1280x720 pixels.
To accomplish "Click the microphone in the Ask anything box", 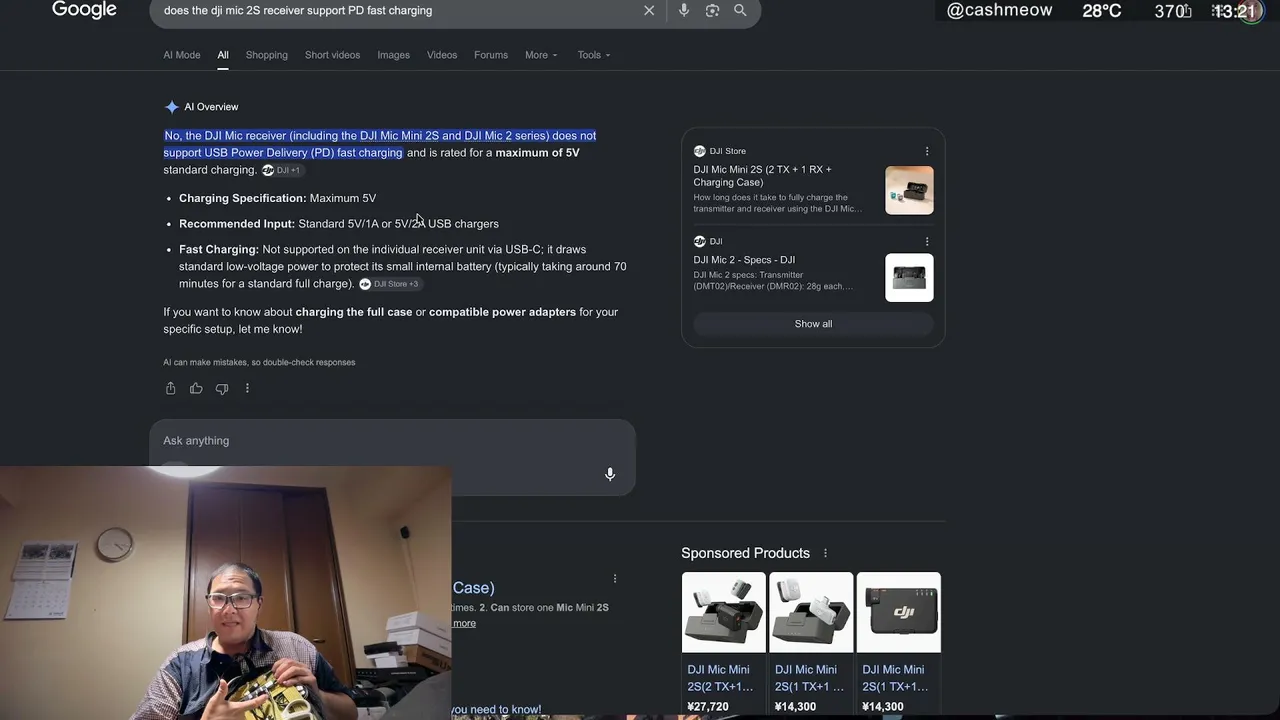I will tap(610, 474).
